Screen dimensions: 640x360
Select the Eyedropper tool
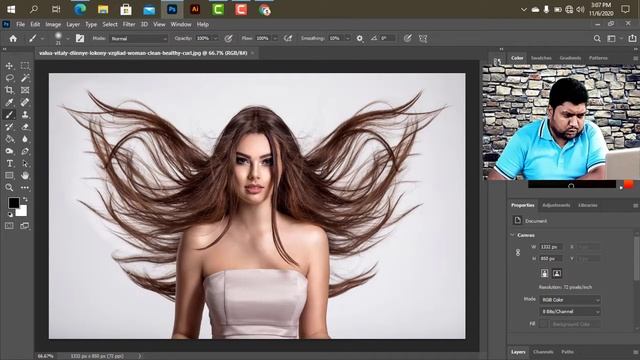click(9, 102)
